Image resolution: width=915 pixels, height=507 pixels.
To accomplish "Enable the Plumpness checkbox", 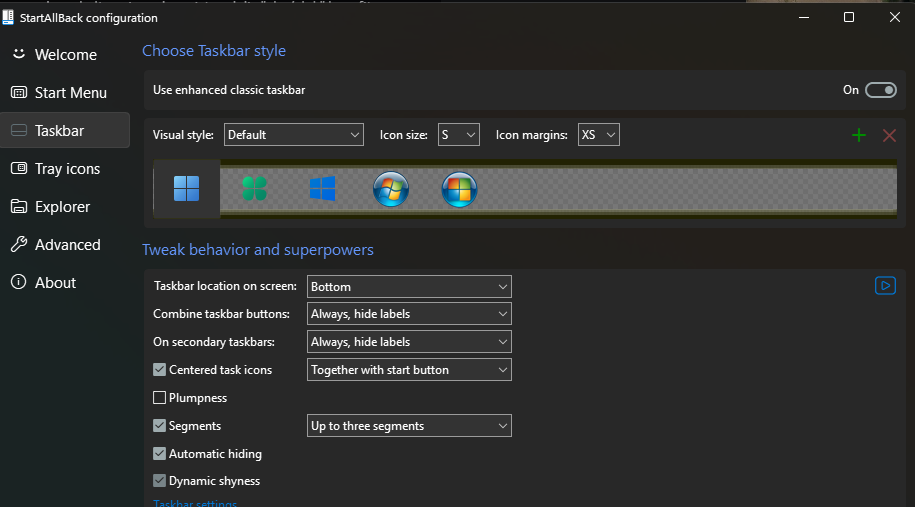I will point(159,397).
